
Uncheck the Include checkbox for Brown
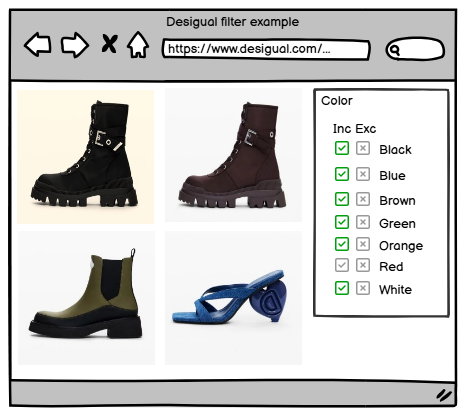(342, 199)
